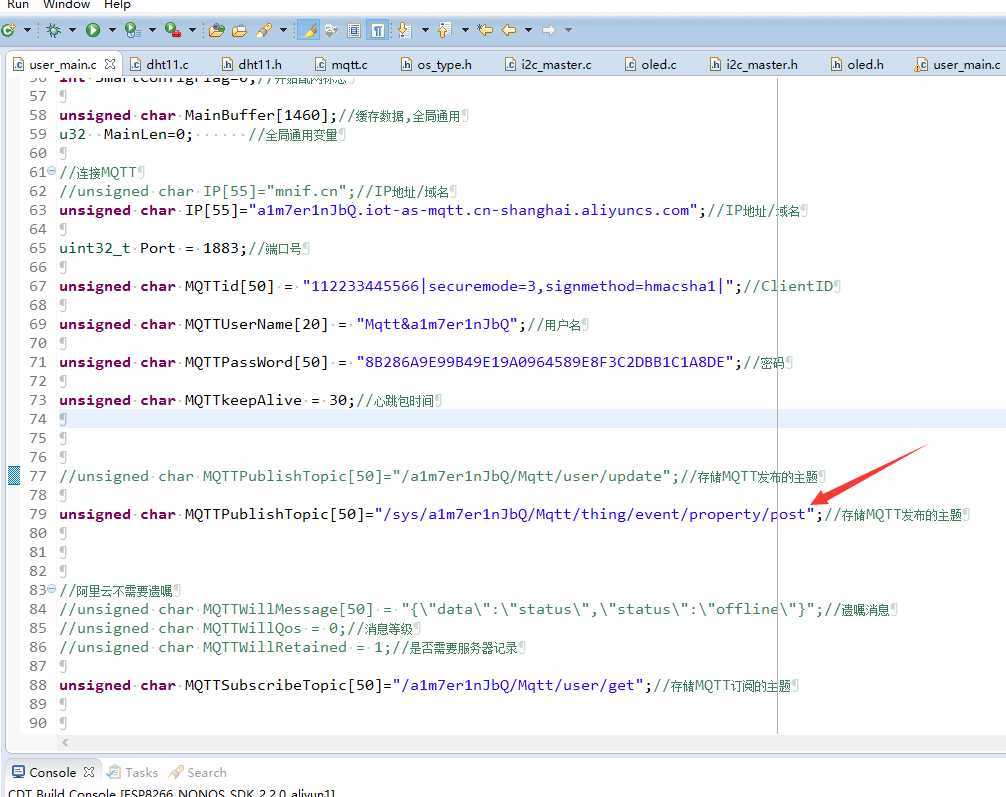
Task: Click the green new C/C++ class icon
Action: [x=8, y=30]
